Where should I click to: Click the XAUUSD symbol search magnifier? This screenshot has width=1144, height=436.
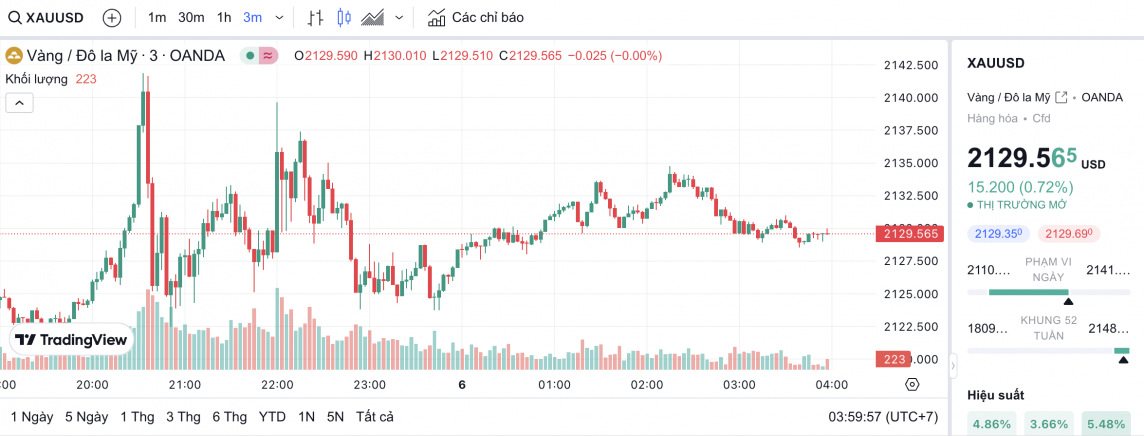coord(16,17)
